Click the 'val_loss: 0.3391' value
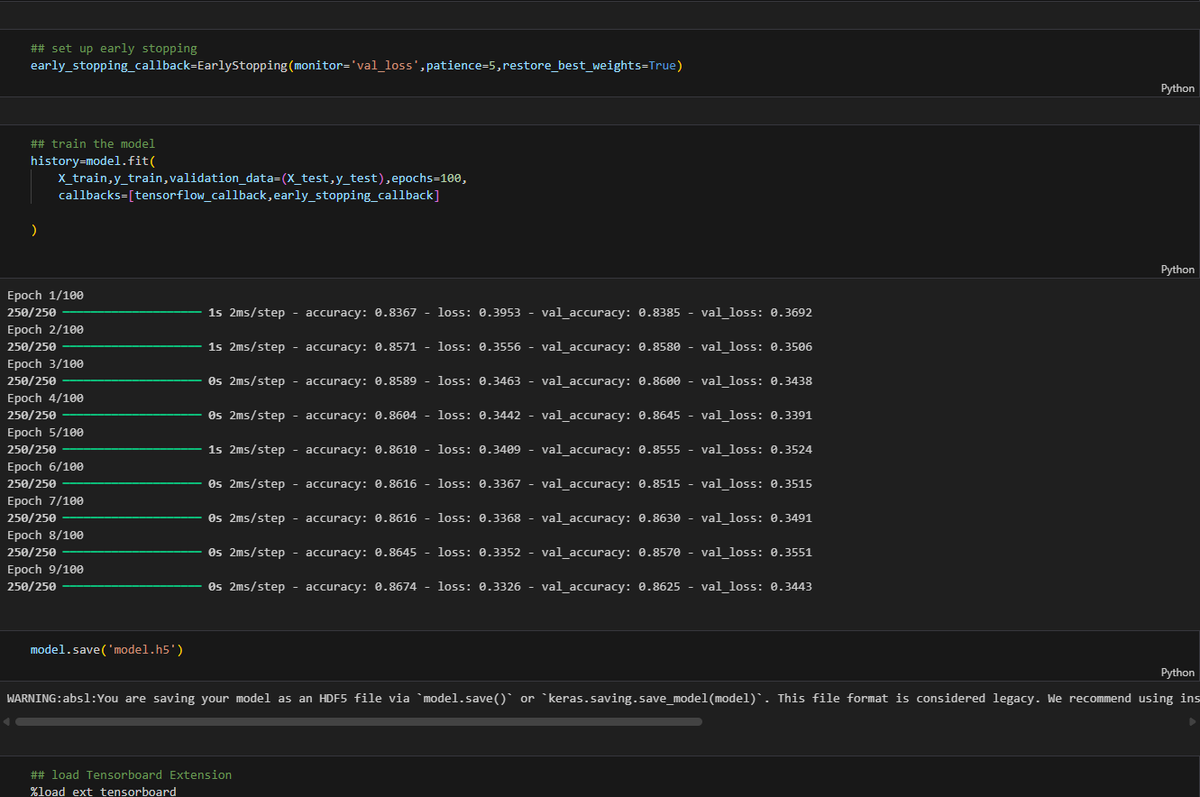 point(757,415)
